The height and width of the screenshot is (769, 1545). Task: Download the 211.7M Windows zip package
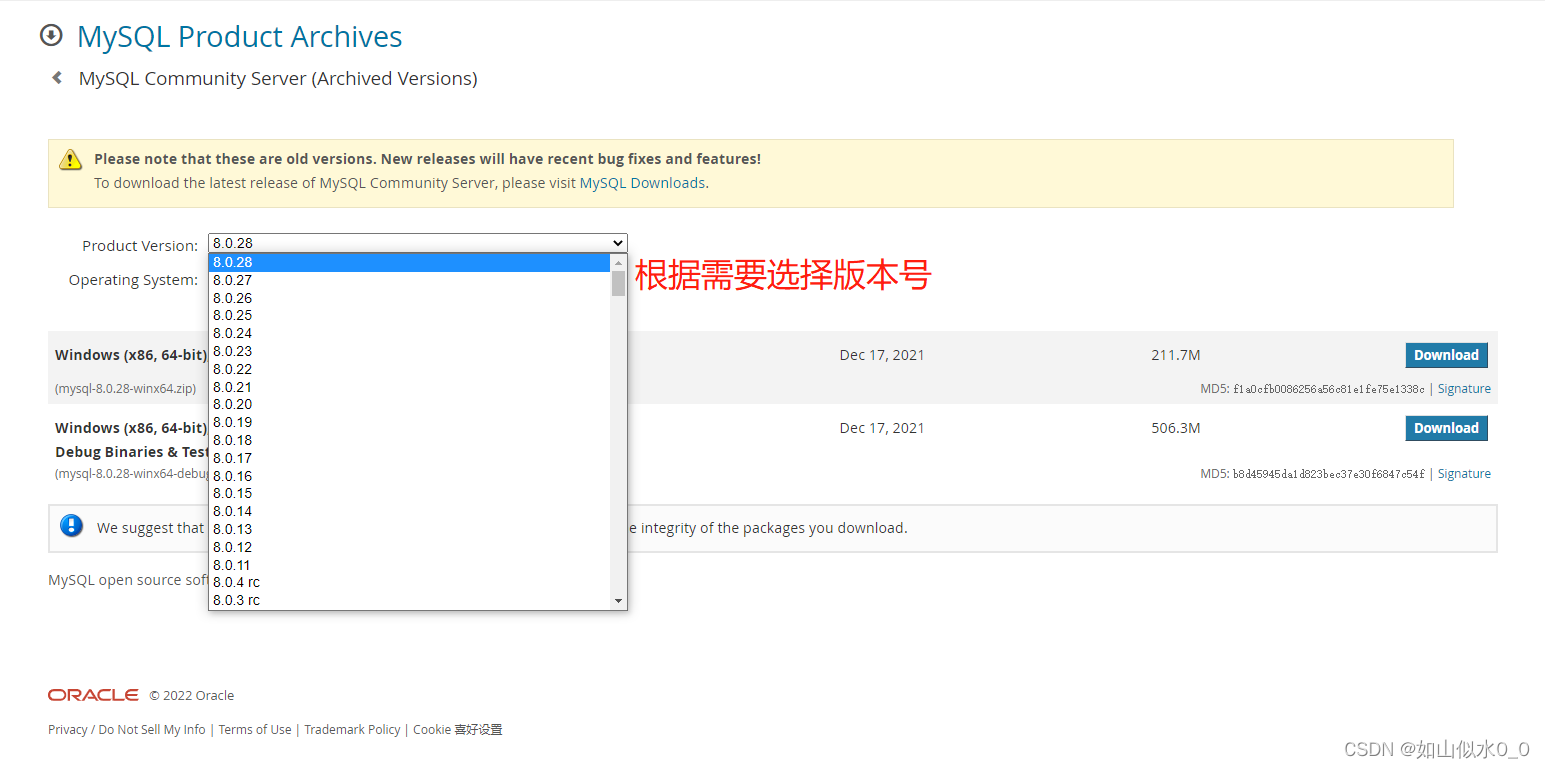1446,355
